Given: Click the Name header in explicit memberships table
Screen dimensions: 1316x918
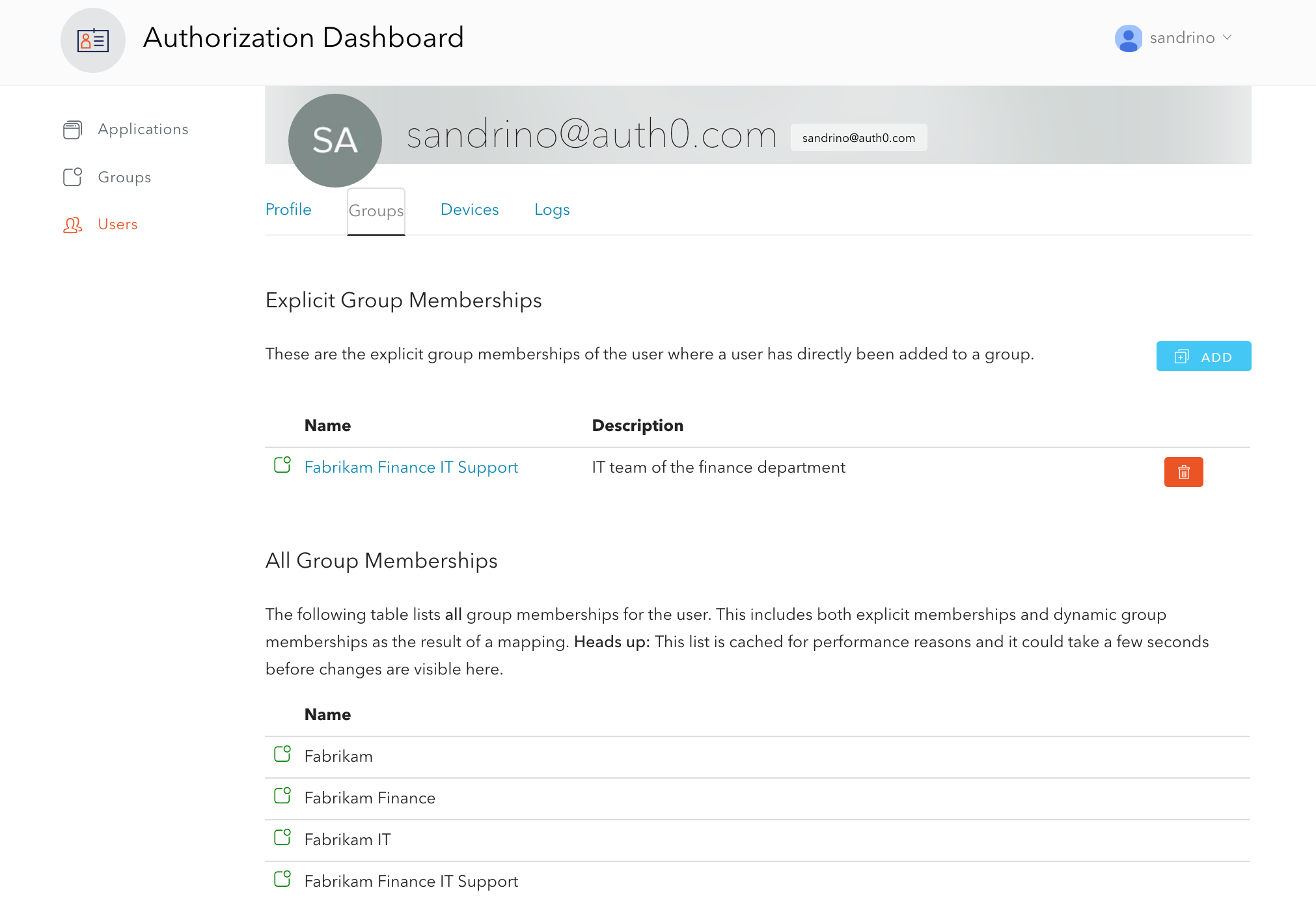Looking at the screenshot, I should click(x=327, y=425).
